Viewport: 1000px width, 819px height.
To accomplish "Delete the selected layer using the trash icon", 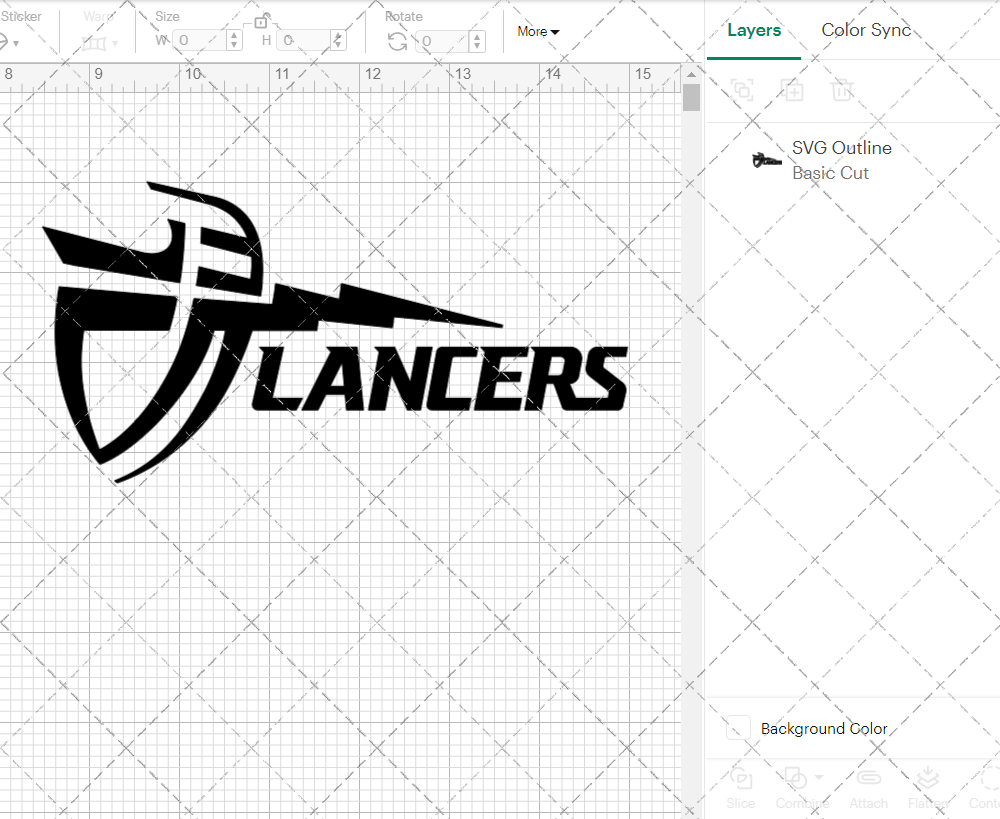I will tap(842, 90).
